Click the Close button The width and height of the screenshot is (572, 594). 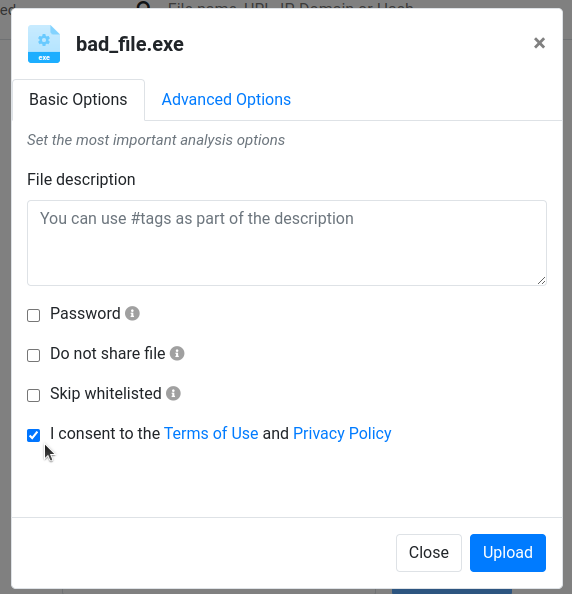[429, 553]
